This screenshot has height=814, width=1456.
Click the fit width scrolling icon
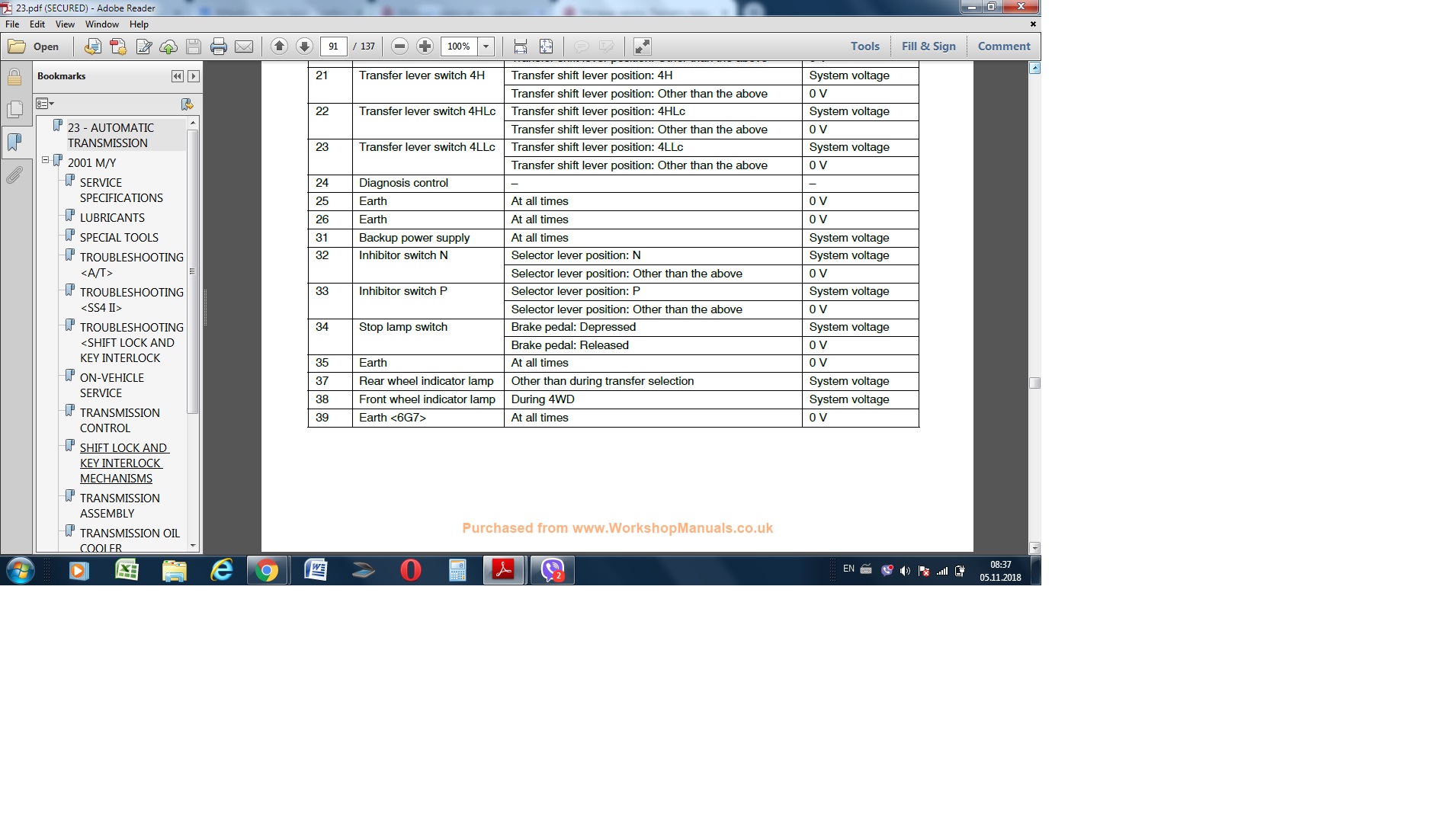coord(521,46)
